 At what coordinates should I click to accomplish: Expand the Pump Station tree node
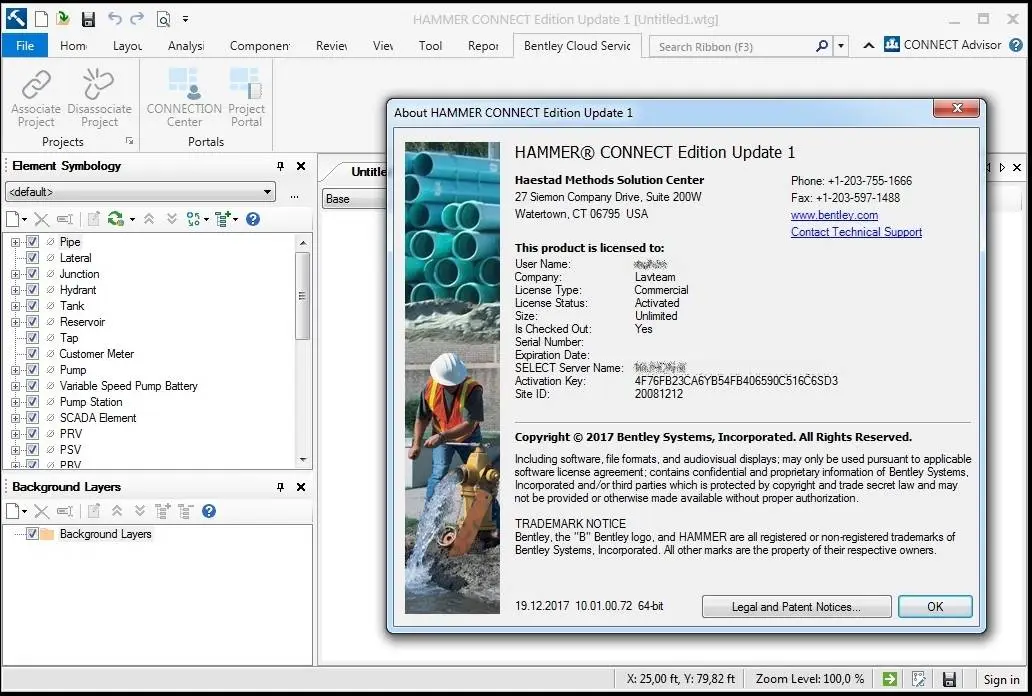point(16,402)
